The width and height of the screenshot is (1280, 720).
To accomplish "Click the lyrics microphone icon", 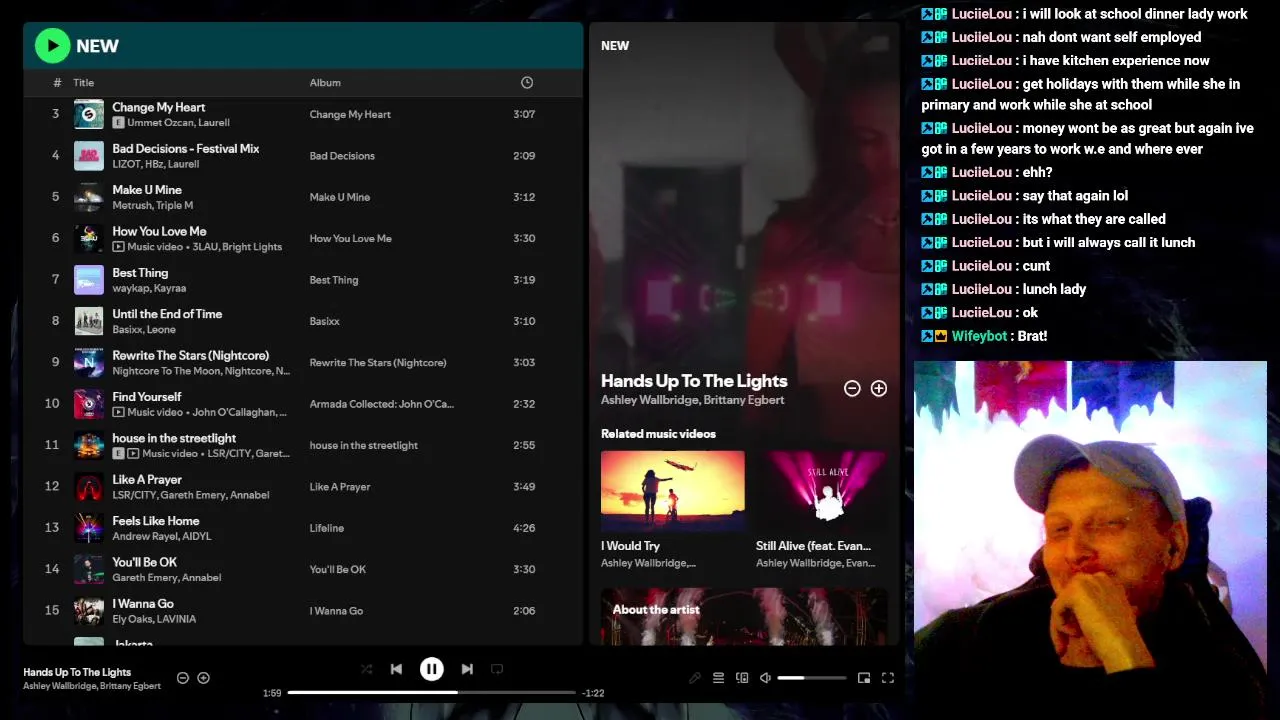I will pyautogui.click(x=695, y=678).
